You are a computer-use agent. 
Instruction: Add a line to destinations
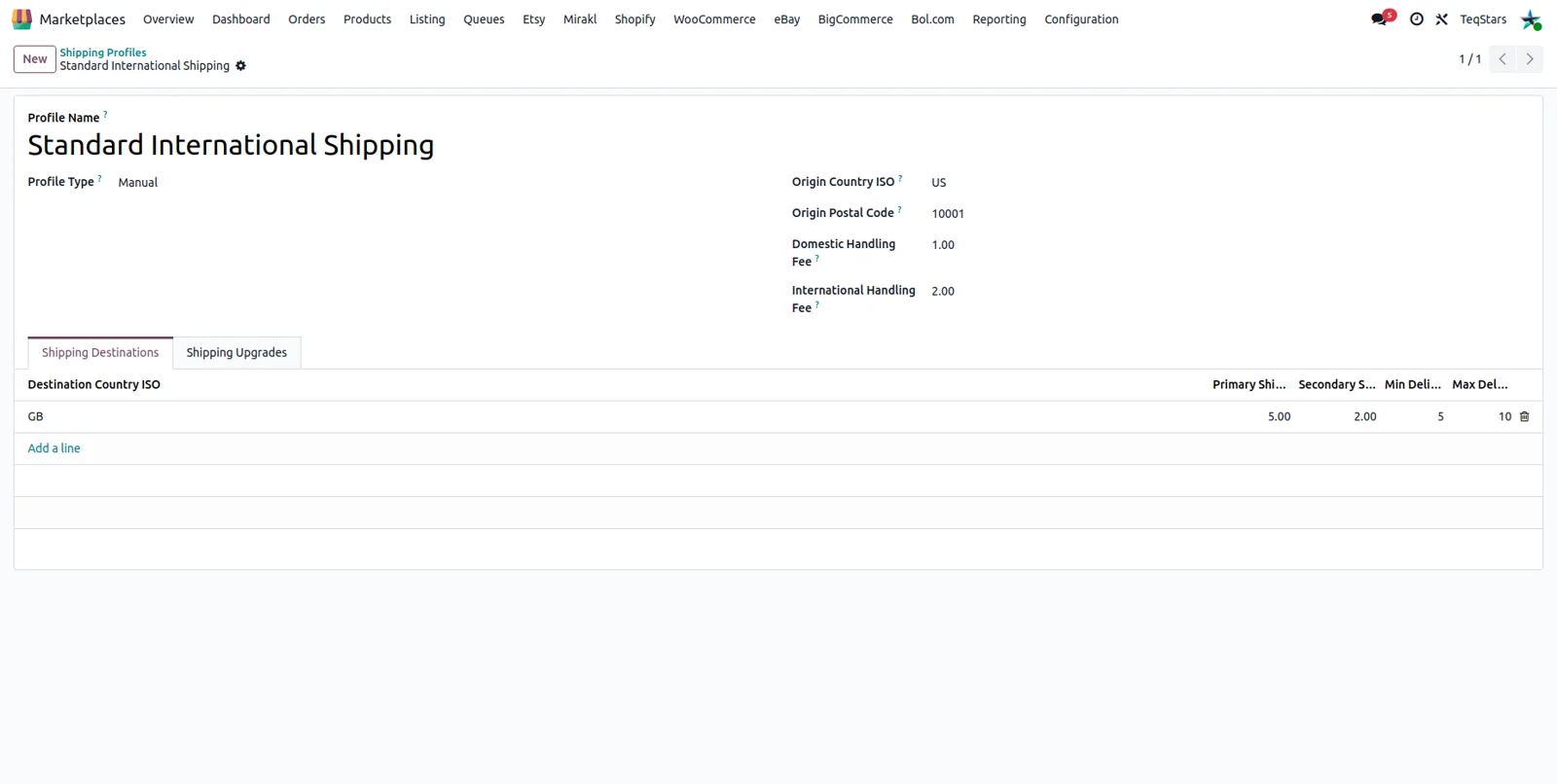coord(54,448)
